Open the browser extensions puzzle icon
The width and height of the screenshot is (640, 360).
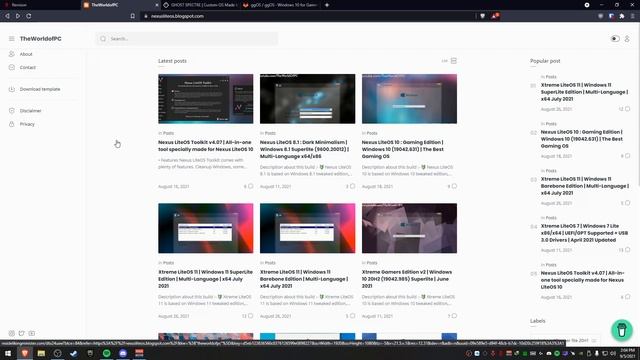pos(622,16)
